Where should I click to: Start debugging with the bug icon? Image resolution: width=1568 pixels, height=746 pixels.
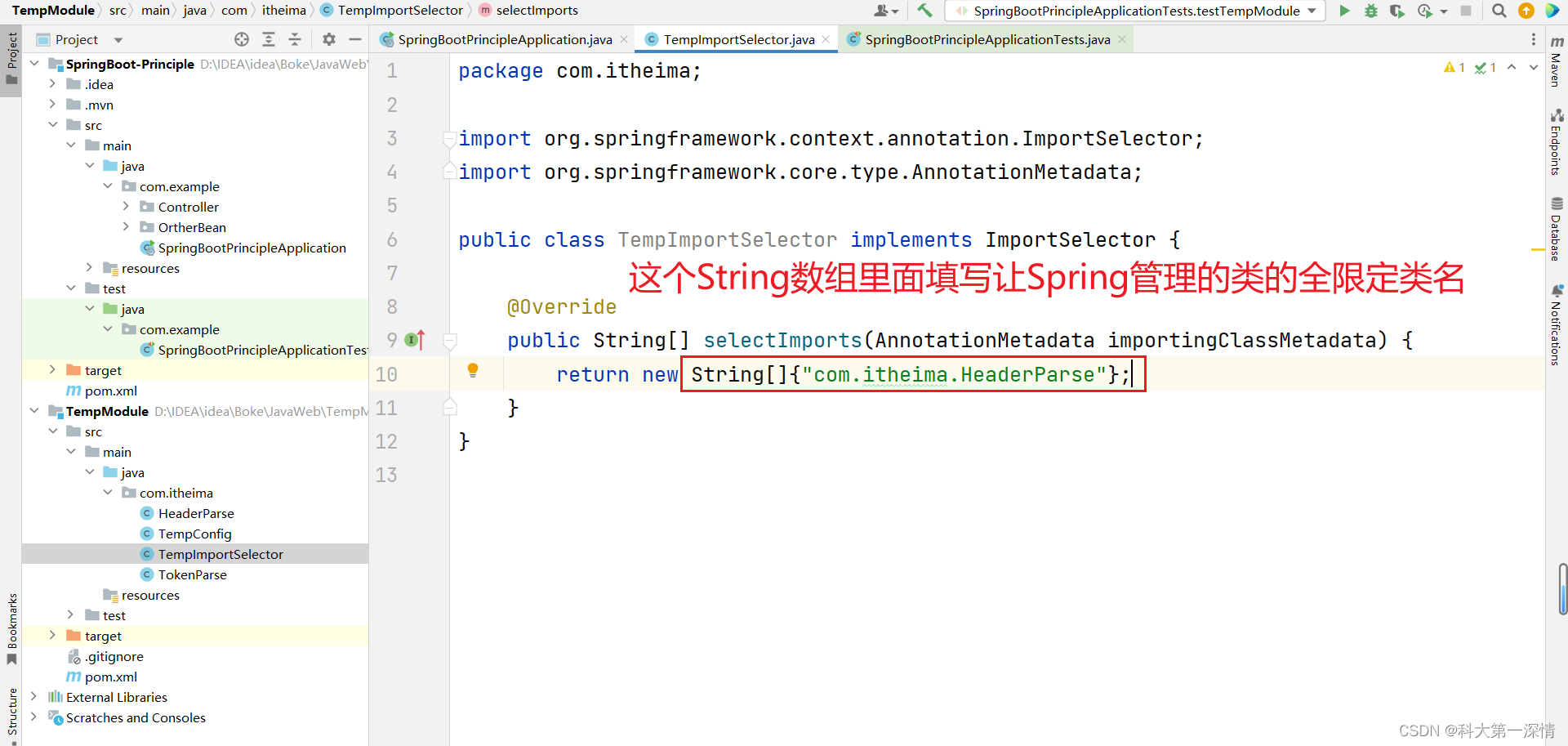pos(1371,11)
